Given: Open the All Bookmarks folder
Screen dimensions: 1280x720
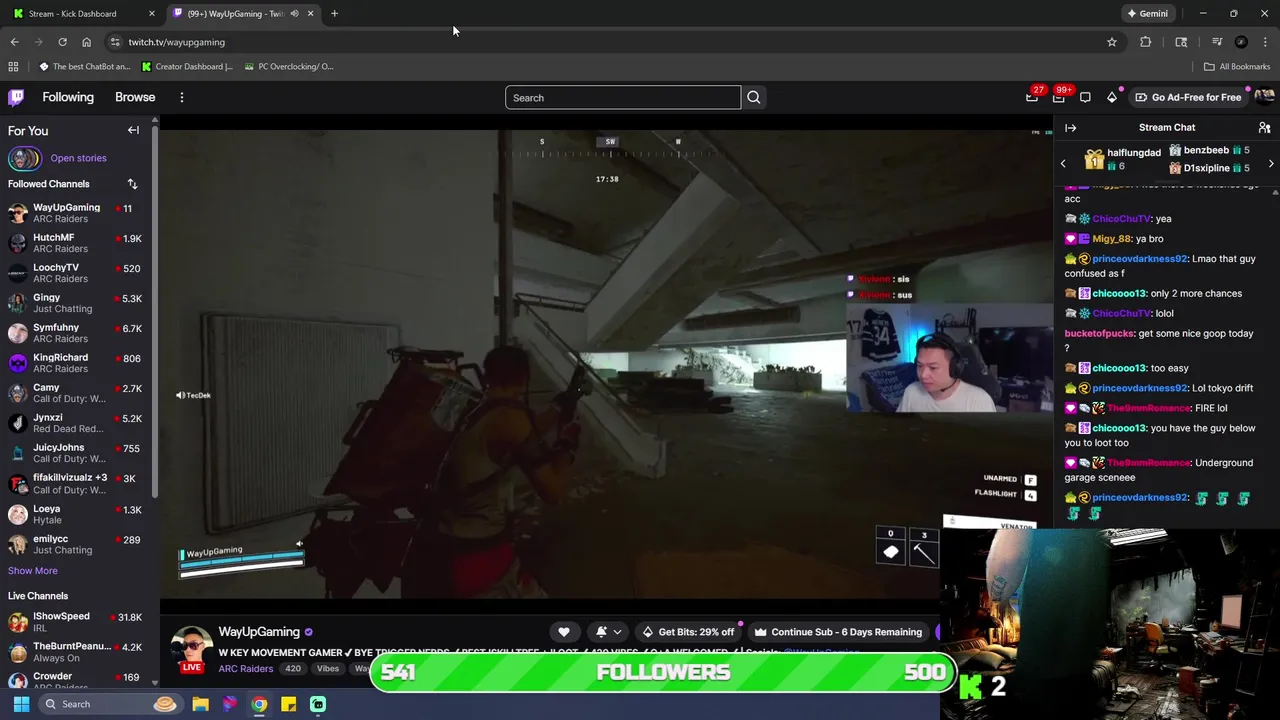Looking at the screenshot, I should coord(1237,67).
